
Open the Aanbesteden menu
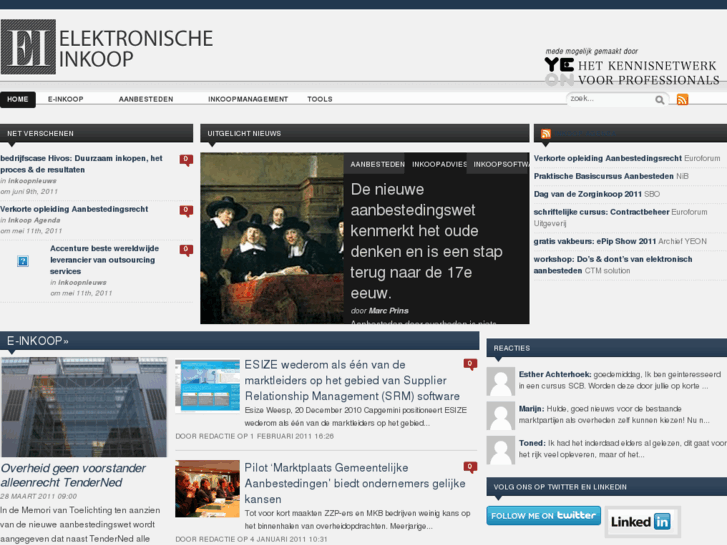point(146,99)
